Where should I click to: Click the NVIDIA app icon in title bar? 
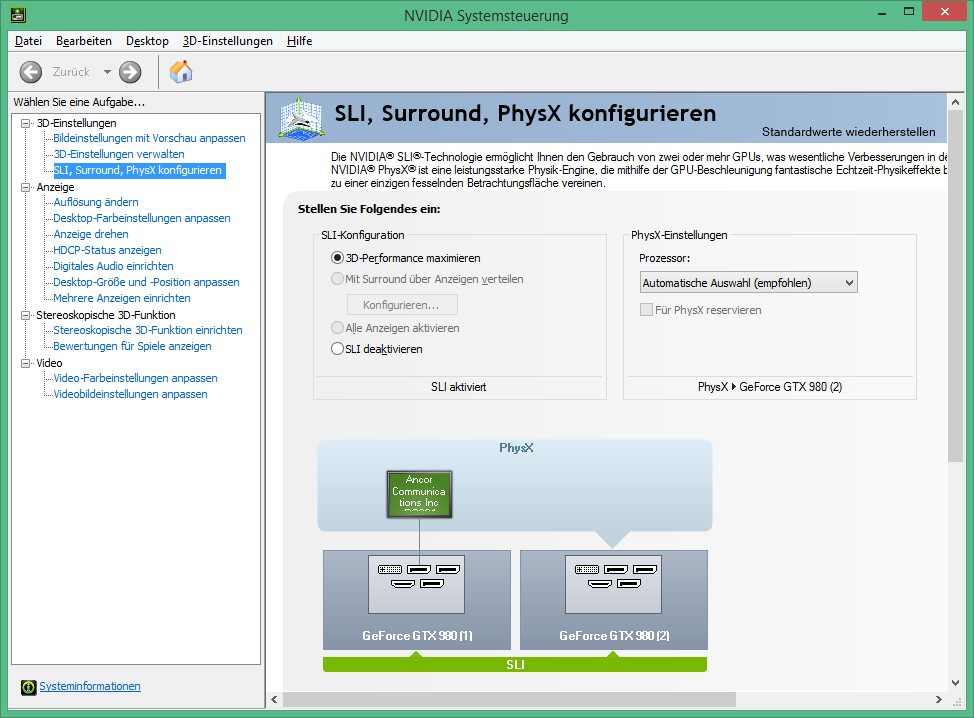(18, 15)
